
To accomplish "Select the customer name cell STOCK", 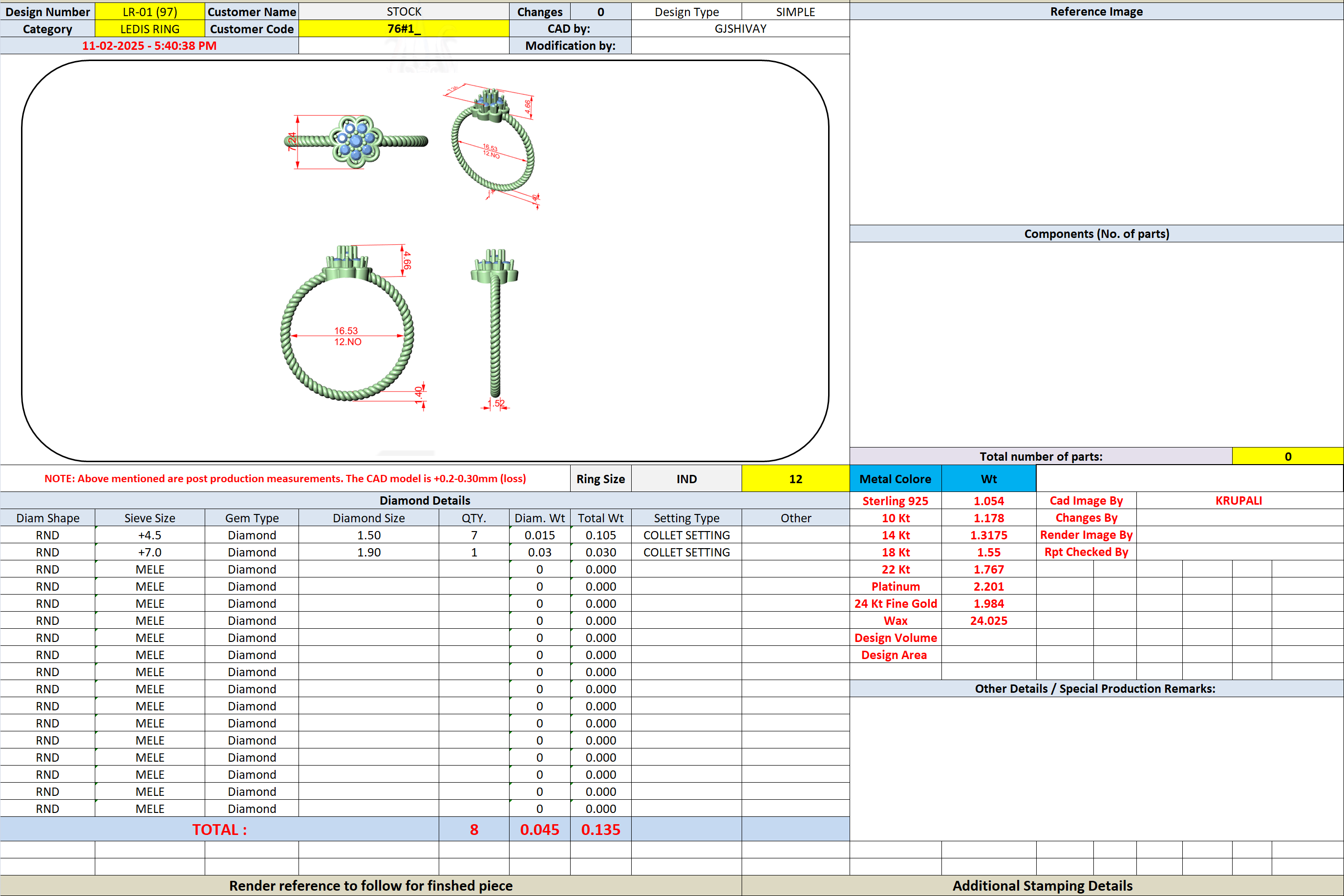I will coord(404,11).
